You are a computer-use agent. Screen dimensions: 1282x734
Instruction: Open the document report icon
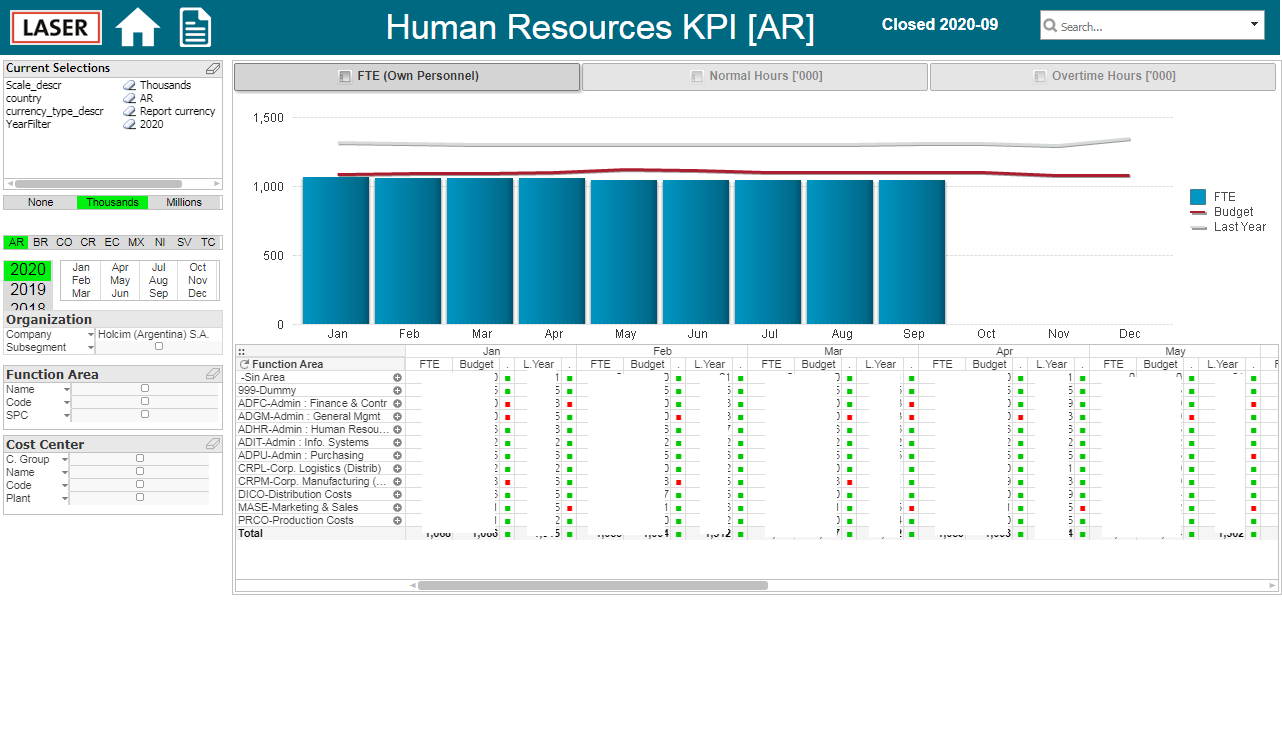196,27
